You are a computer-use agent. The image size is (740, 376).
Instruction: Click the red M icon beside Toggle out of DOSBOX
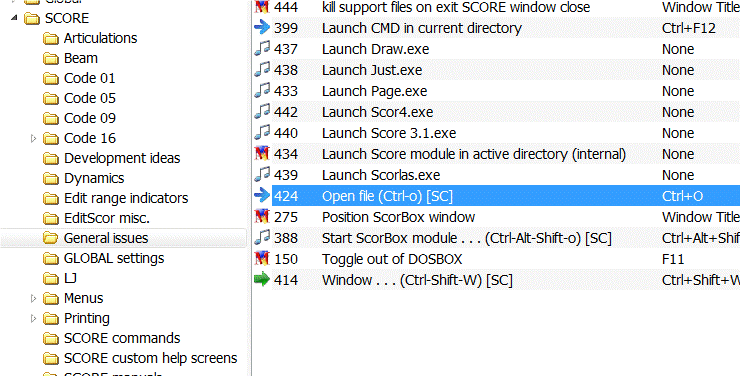tap(262, 259)
